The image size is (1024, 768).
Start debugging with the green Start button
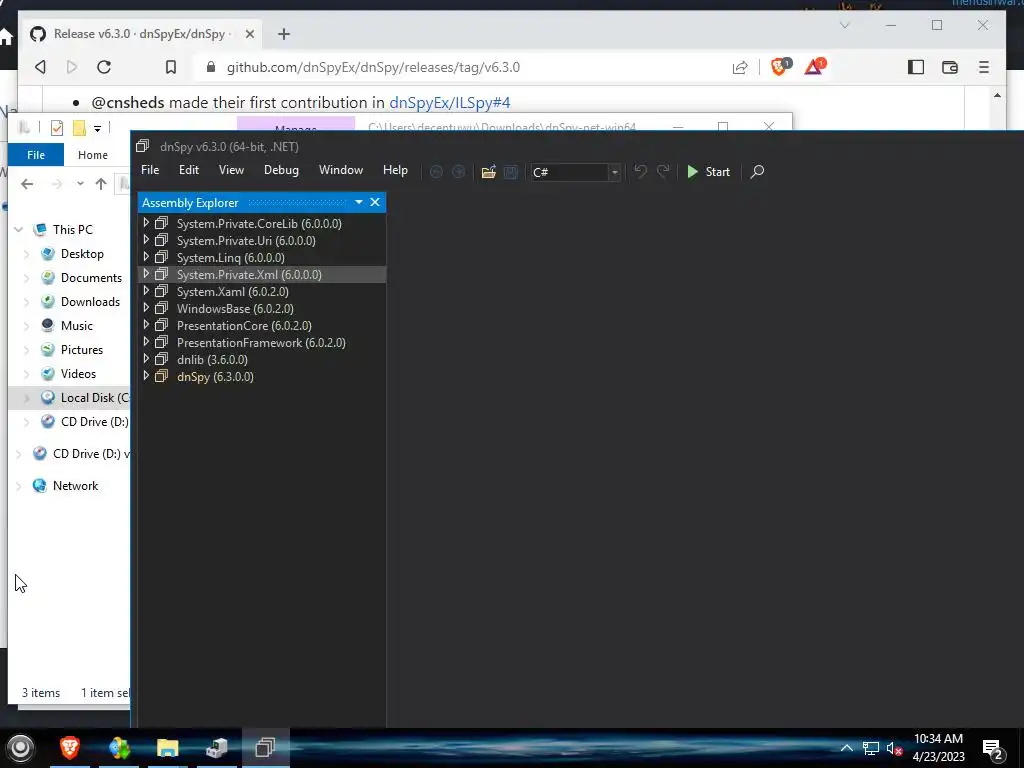[x=709, y=172]
